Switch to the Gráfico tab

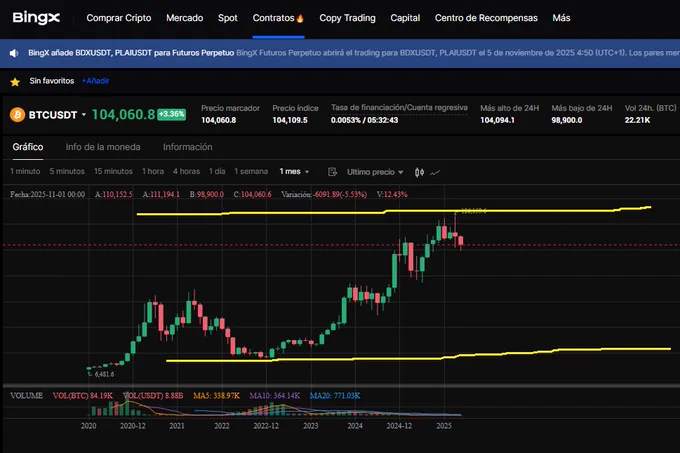click(x=28, y=147)
